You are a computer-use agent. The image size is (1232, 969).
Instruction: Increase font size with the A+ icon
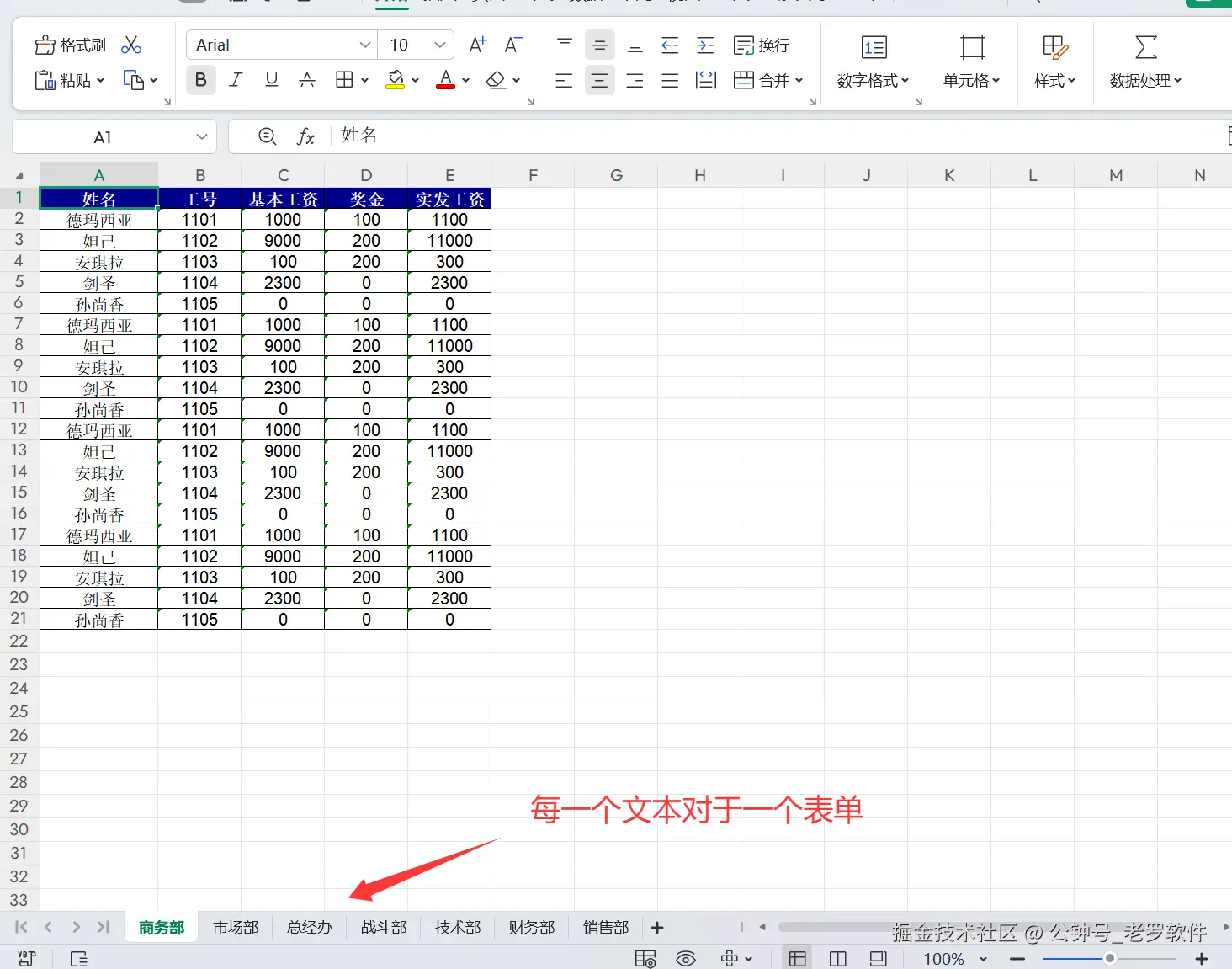pos(478,45)
